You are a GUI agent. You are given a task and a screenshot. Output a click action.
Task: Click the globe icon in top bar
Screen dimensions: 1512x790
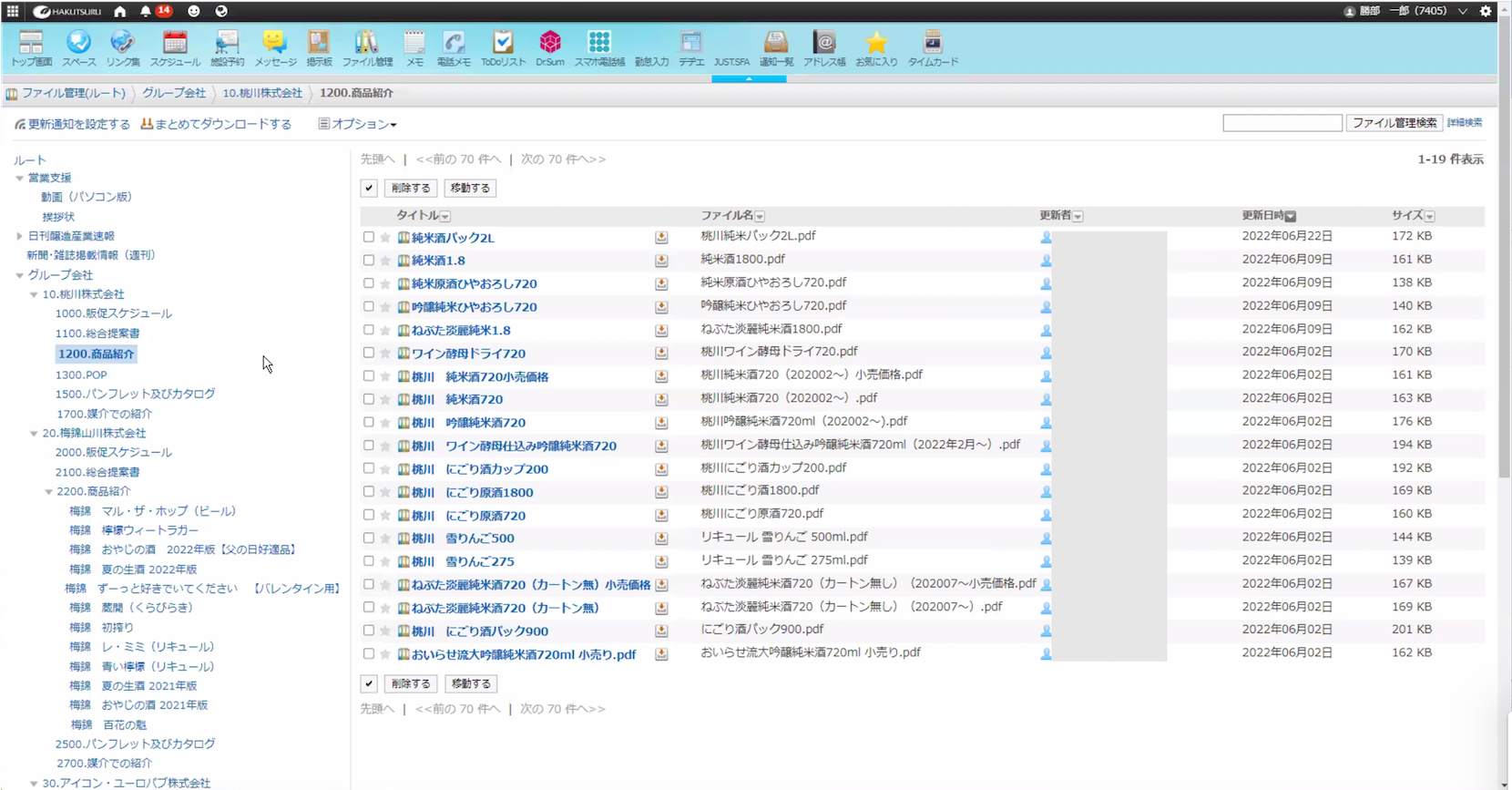coord(221,11)
